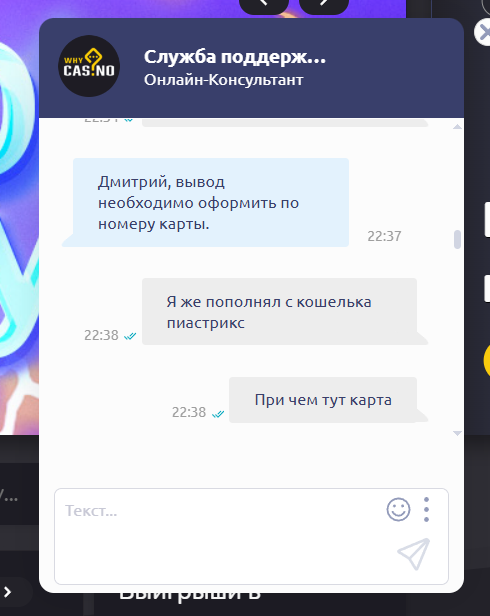Expand sidebar with the right chevron
Screen dimensions: 490x616
[x=7, y=592]
